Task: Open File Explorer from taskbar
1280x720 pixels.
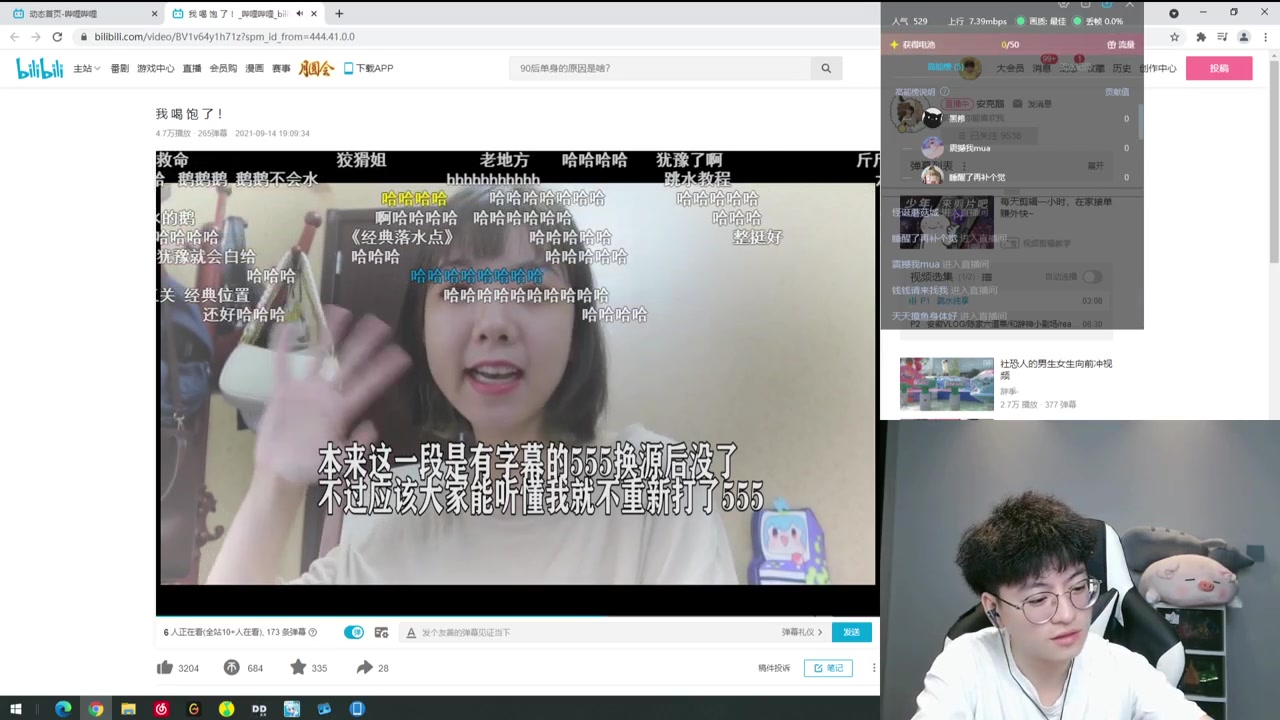Action: coord(128,709)
